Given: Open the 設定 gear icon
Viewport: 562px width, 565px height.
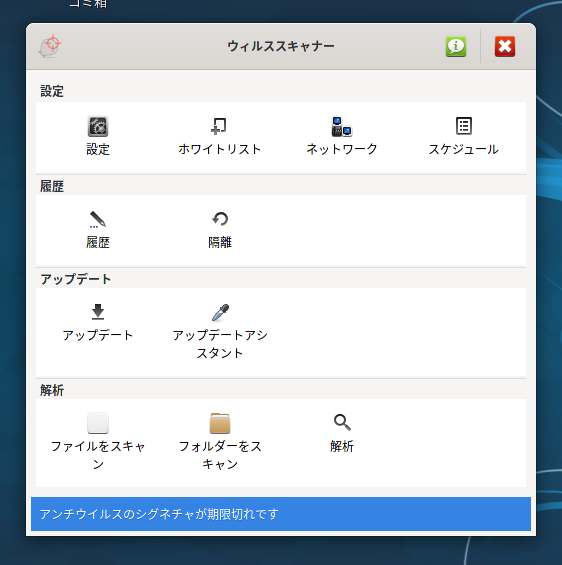Looking at the screenshot, I should [98, 126].
